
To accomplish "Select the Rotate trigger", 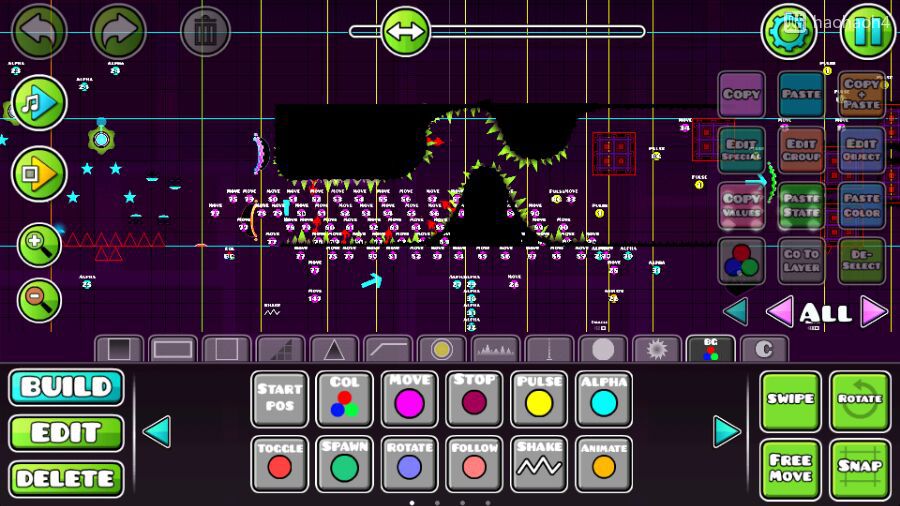I will coord(409,464).
